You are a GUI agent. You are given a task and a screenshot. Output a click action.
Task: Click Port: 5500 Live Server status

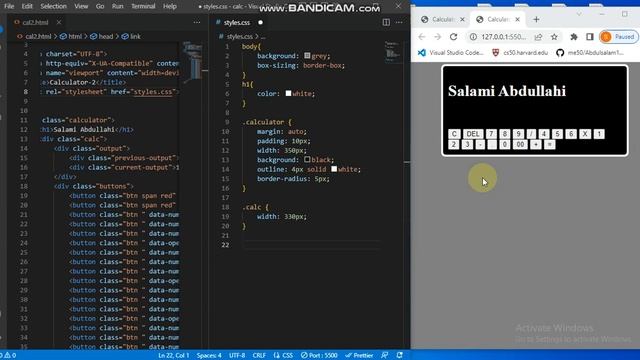[x=319, y=355]
